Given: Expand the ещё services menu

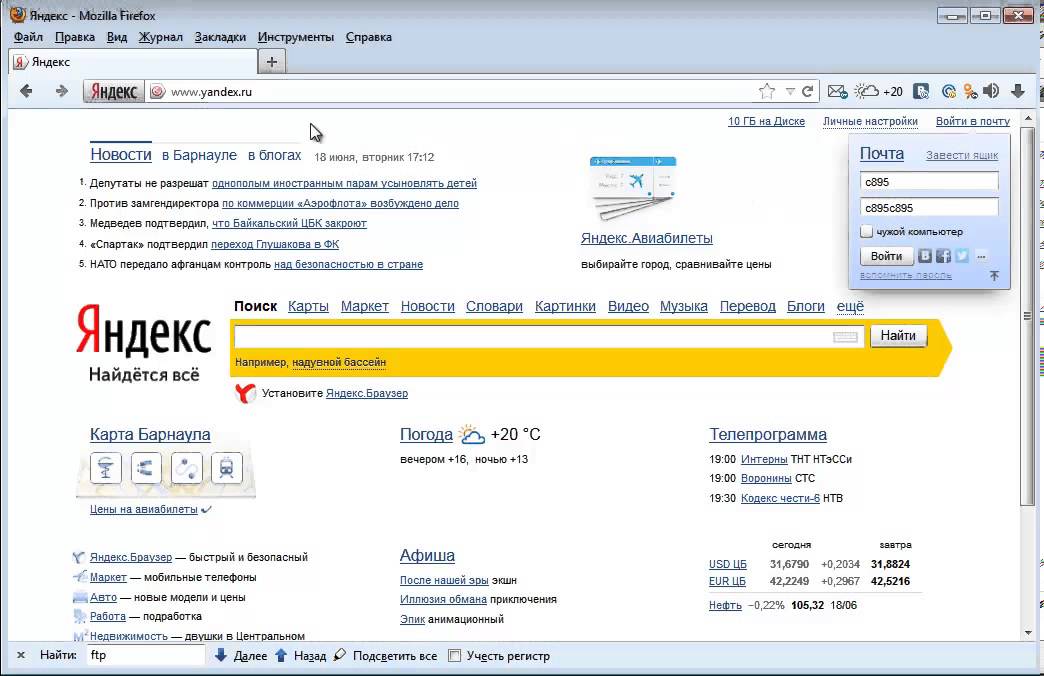Looking at the screenshot, I should click(x=850, y=306).
